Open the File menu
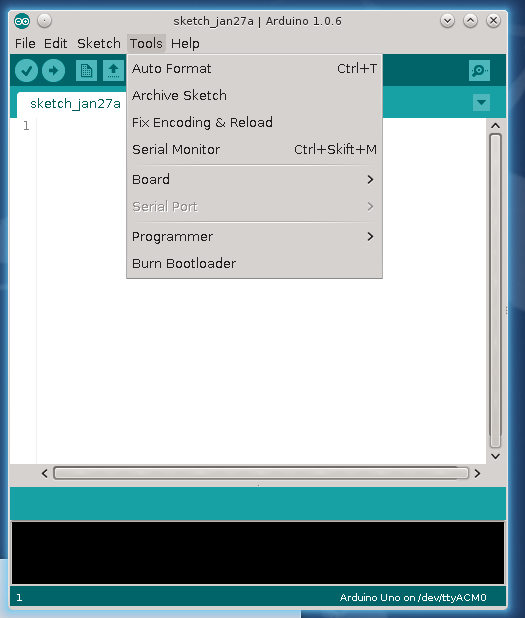Image resolution: width=525 pixels, height=618 pixels. coord(25,43)
